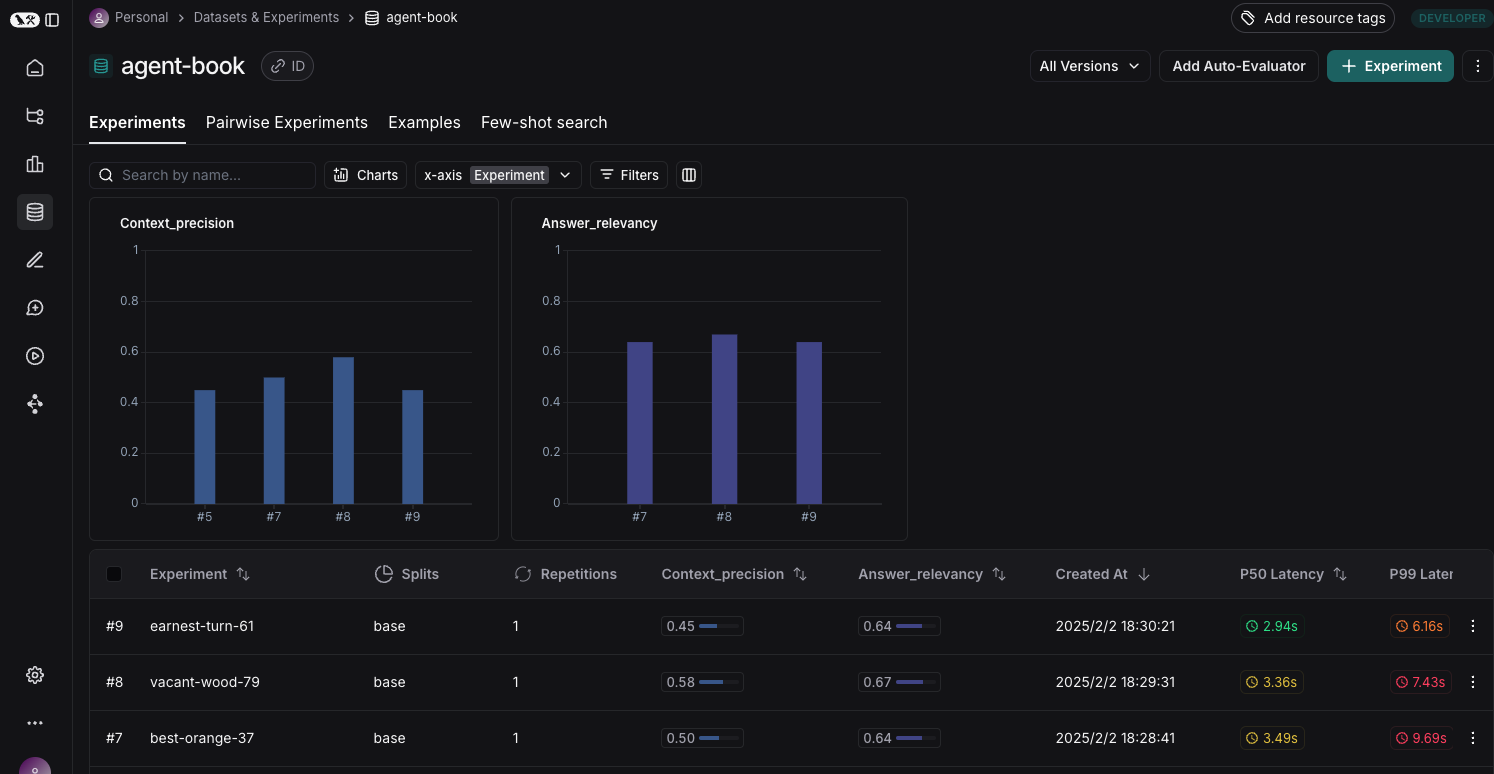
Task: Click the 2.94s P50 latency badge
Action: 1272,626
